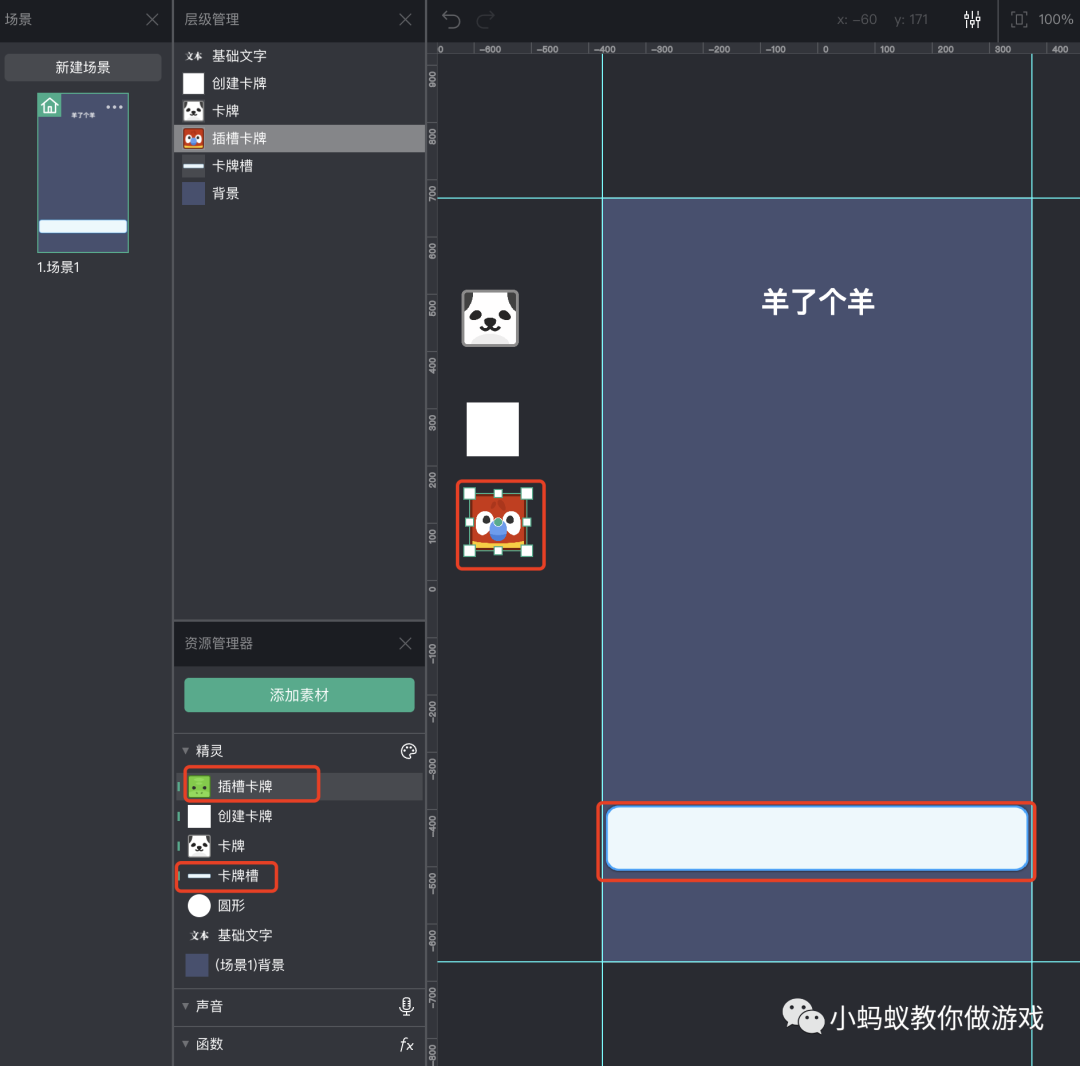1080x1066 pixels.
Task: Select (场景1)背景 in 资源管理器
Action: click(299, 965)
